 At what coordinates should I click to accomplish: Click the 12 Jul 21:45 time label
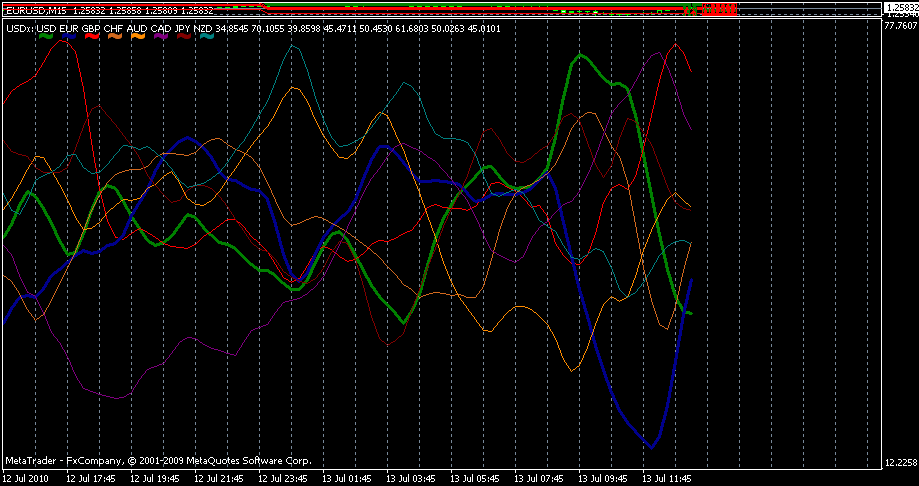(x=219, y=478)
